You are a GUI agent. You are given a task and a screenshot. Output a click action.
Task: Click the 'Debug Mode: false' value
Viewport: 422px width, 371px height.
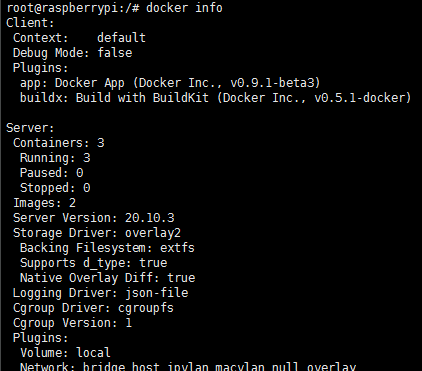pos(115,53)
